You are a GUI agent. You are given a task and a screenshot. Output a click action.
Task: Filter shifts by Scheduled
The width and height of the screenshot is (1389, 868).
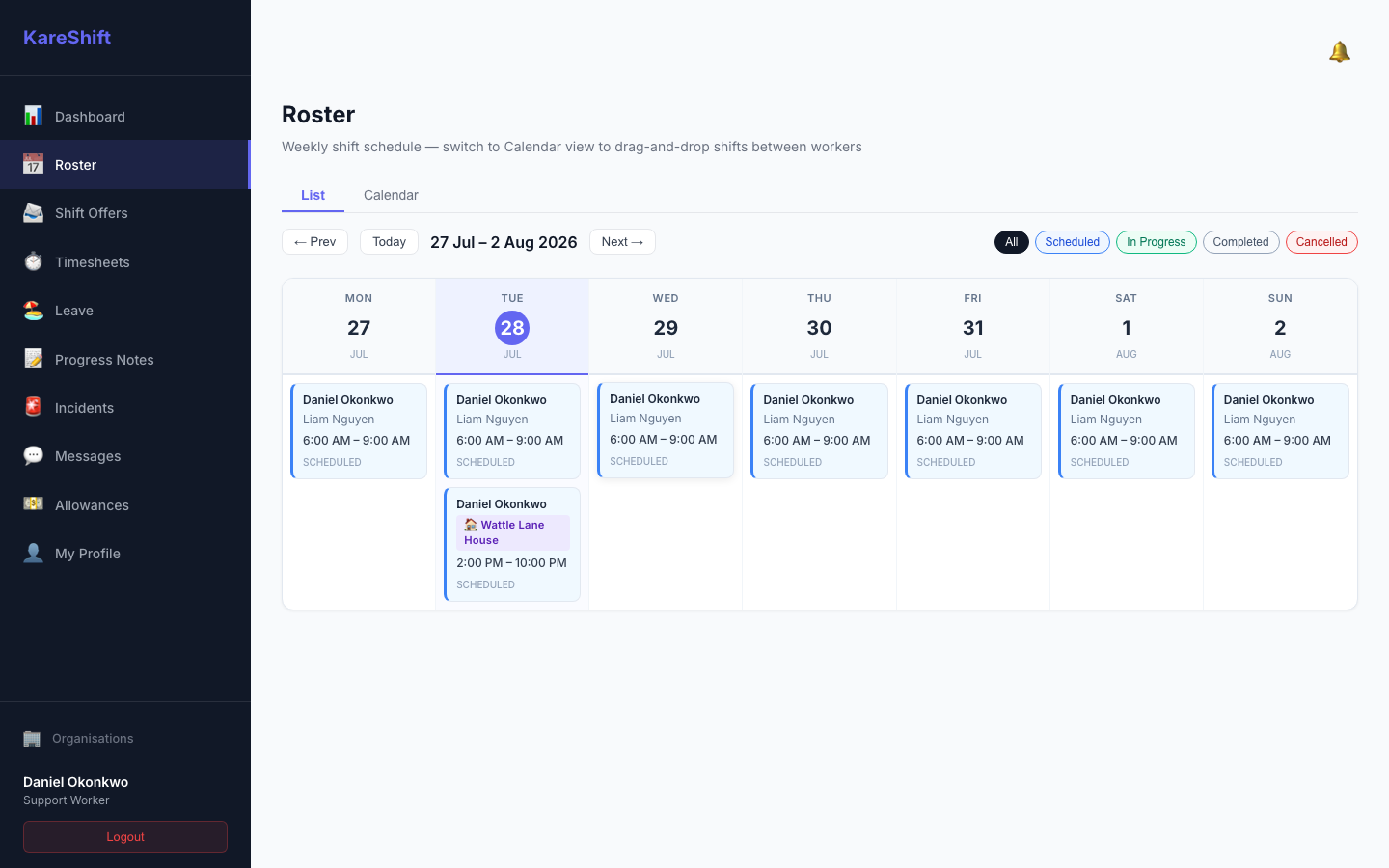pyautogui.click(x=1072, y=242)
